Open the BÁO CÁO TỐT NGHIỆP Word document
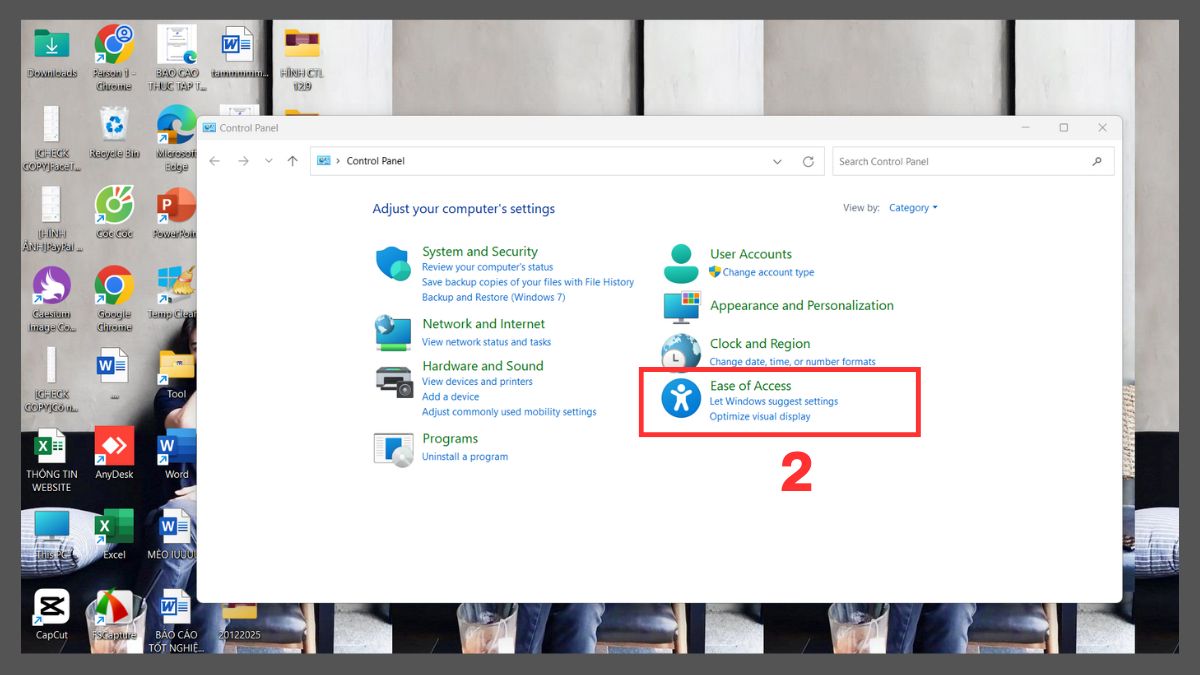The image size is (1200, 675). [x=176, y=620]
